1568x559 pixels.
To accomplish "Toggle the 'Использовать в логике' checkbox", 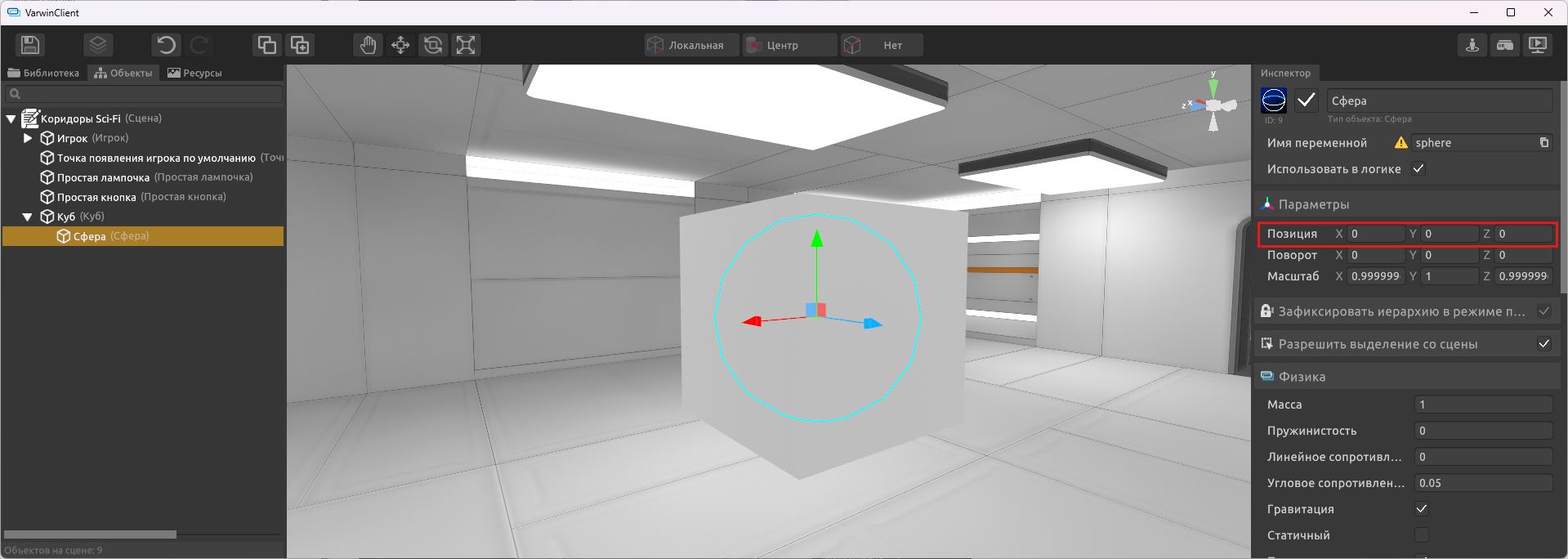I will tap(1418, 169).
